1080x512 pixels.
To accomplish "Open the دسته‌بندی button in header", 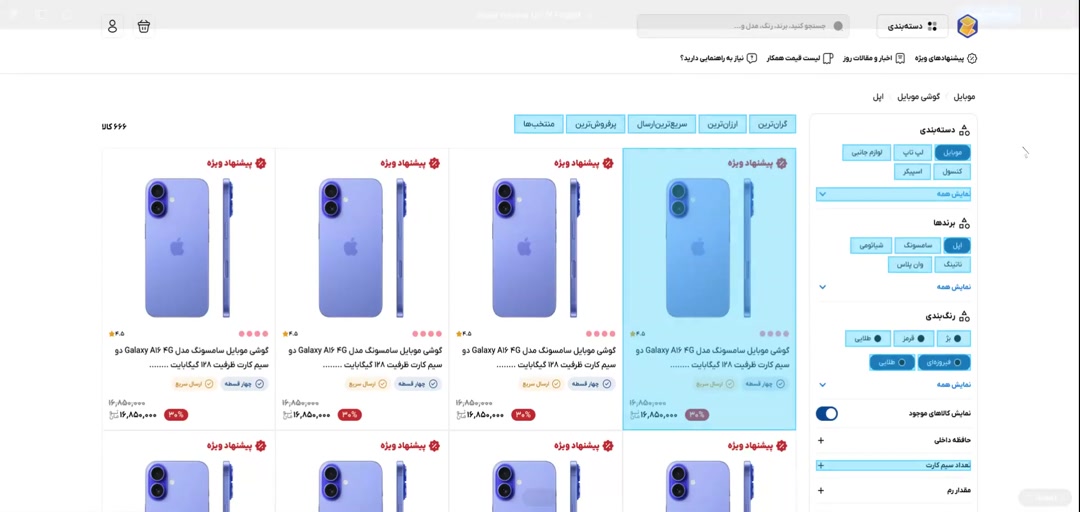I will pos(912,26).
